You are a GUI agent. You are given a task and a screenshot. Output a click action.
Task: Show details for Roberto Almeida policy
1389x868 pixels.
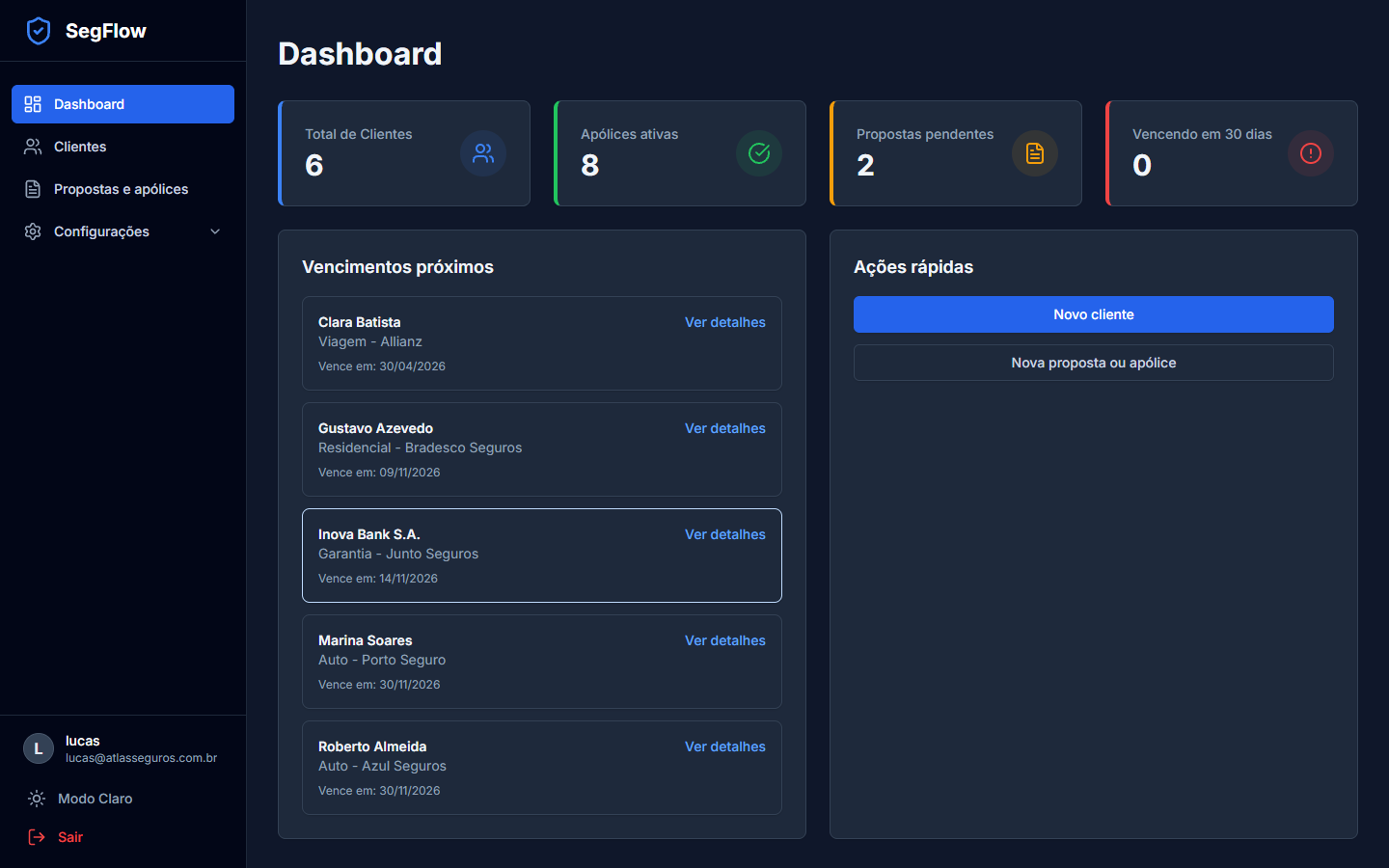[x=724, y=746]
